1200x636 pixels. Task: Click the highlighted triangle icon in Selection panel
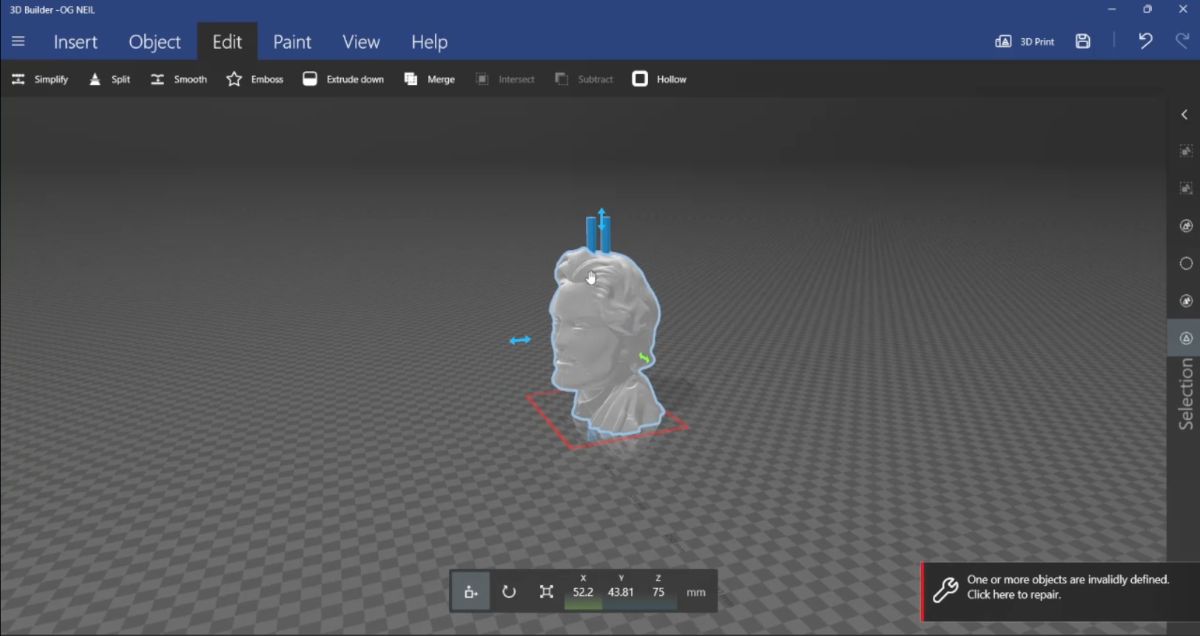(x=1186, y=338)
